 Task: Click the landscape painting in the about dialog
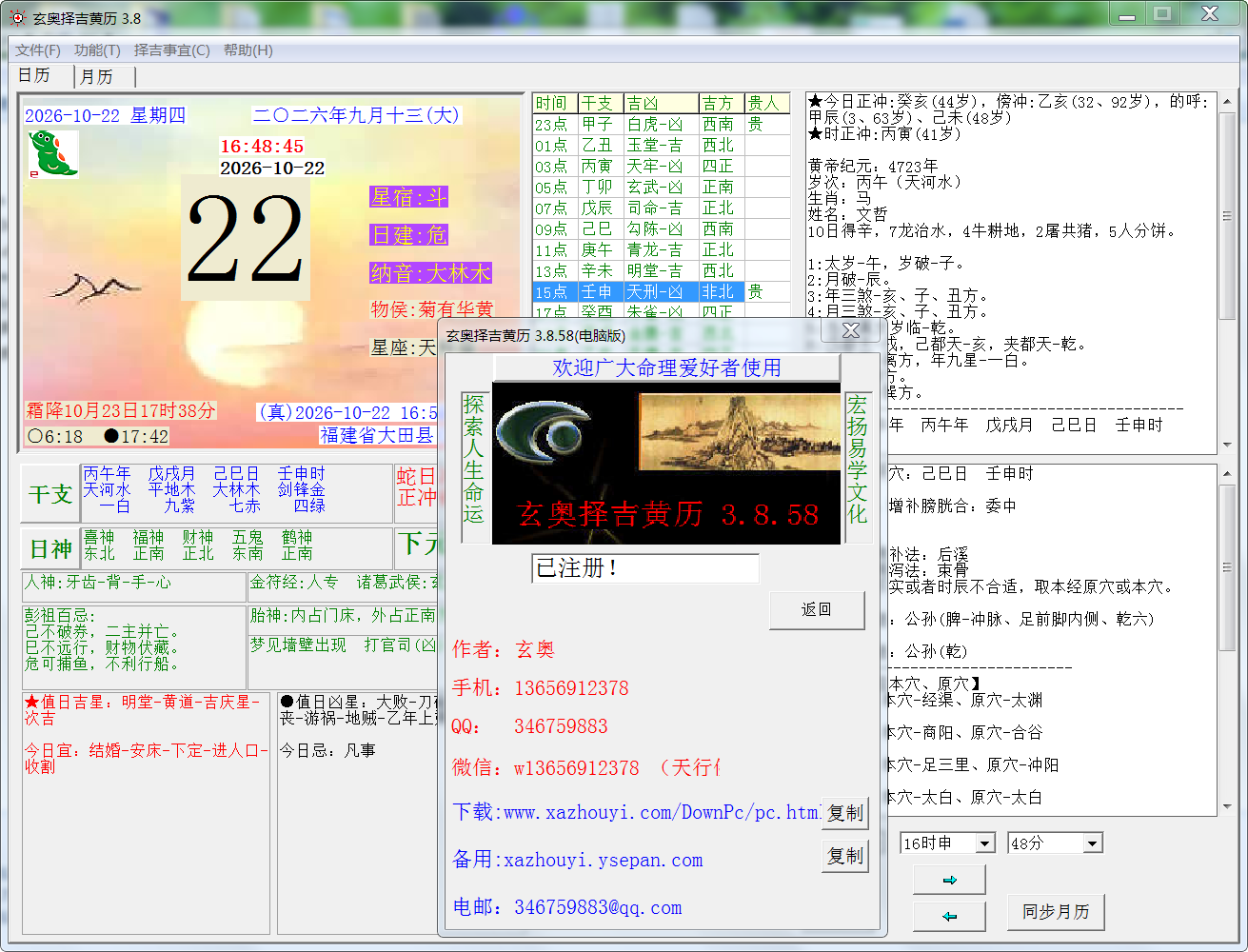coord(738,433)
